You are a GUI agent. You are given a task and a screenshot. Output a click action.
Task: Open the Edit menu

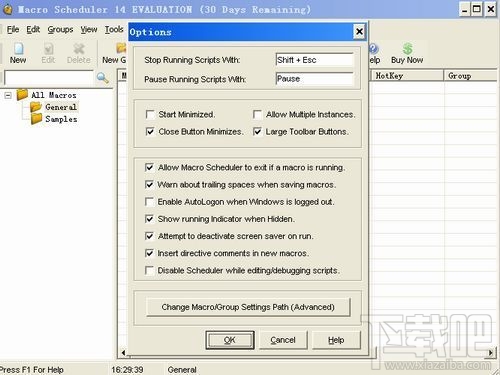(x=33, y=30)
